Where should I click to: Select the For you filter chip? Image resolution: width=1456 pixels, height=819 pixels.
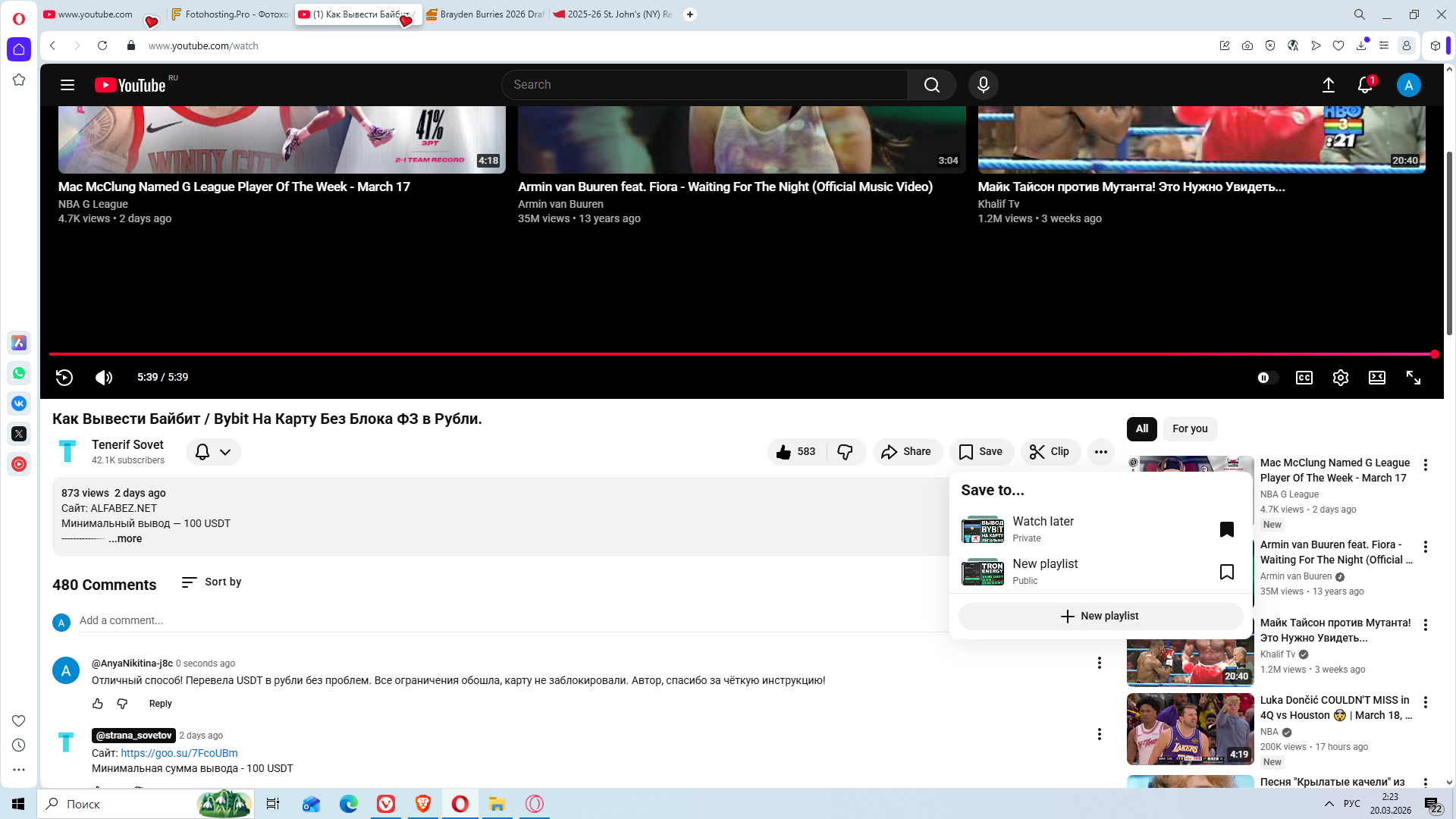pos(1189,428)
